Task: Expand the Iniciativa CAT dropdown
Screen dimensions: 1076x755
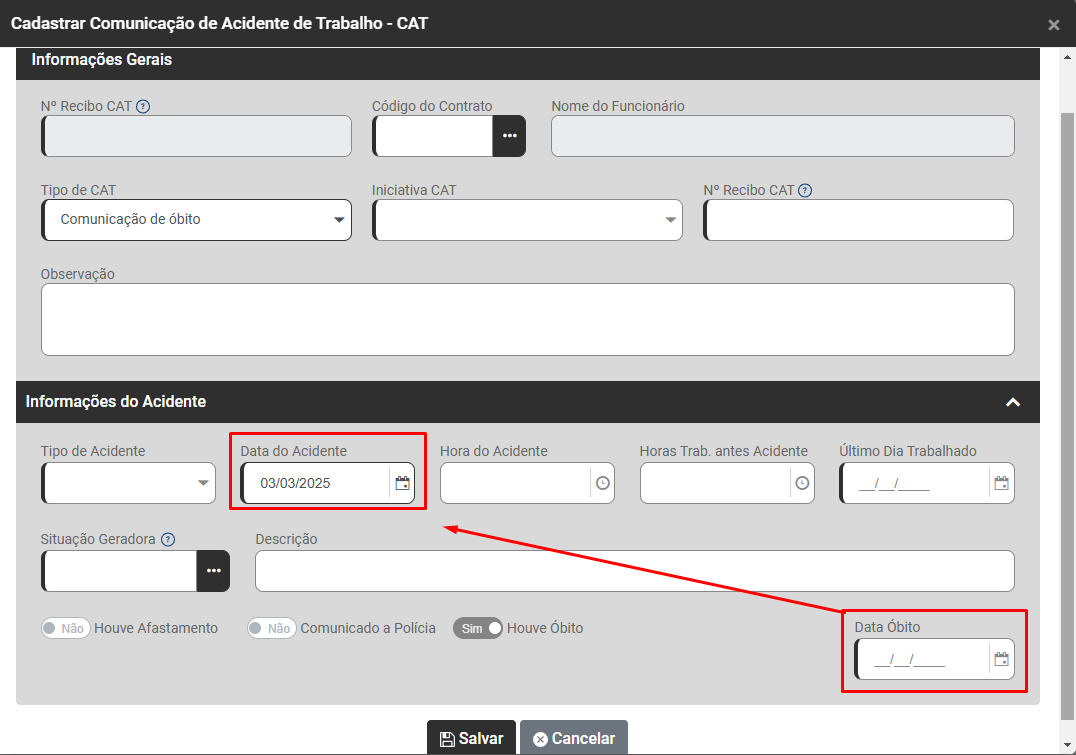Action: coord(527,220)
